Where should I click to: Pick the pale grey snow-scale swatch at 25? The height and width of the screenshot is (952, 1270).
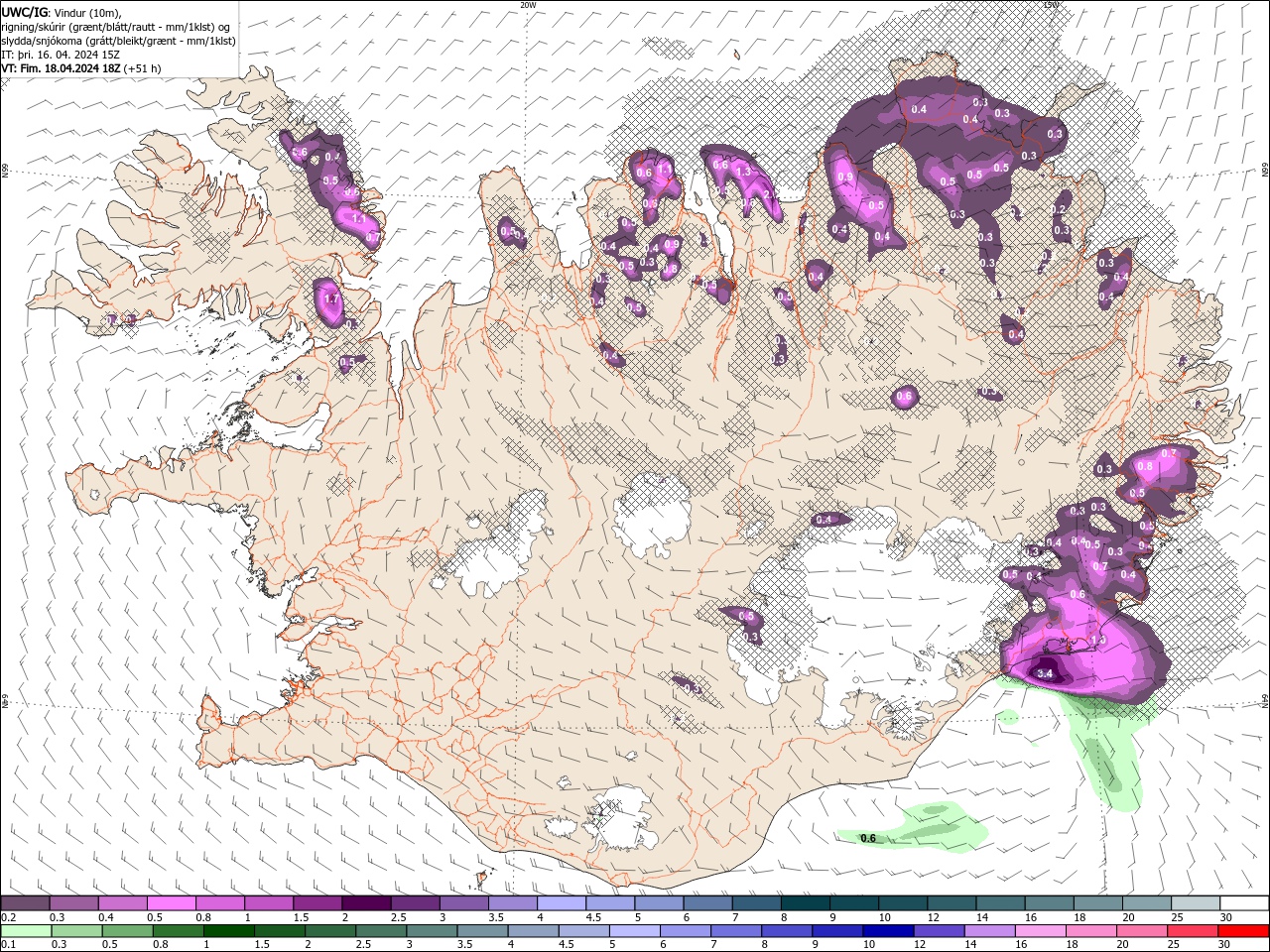pos(1197,903)
